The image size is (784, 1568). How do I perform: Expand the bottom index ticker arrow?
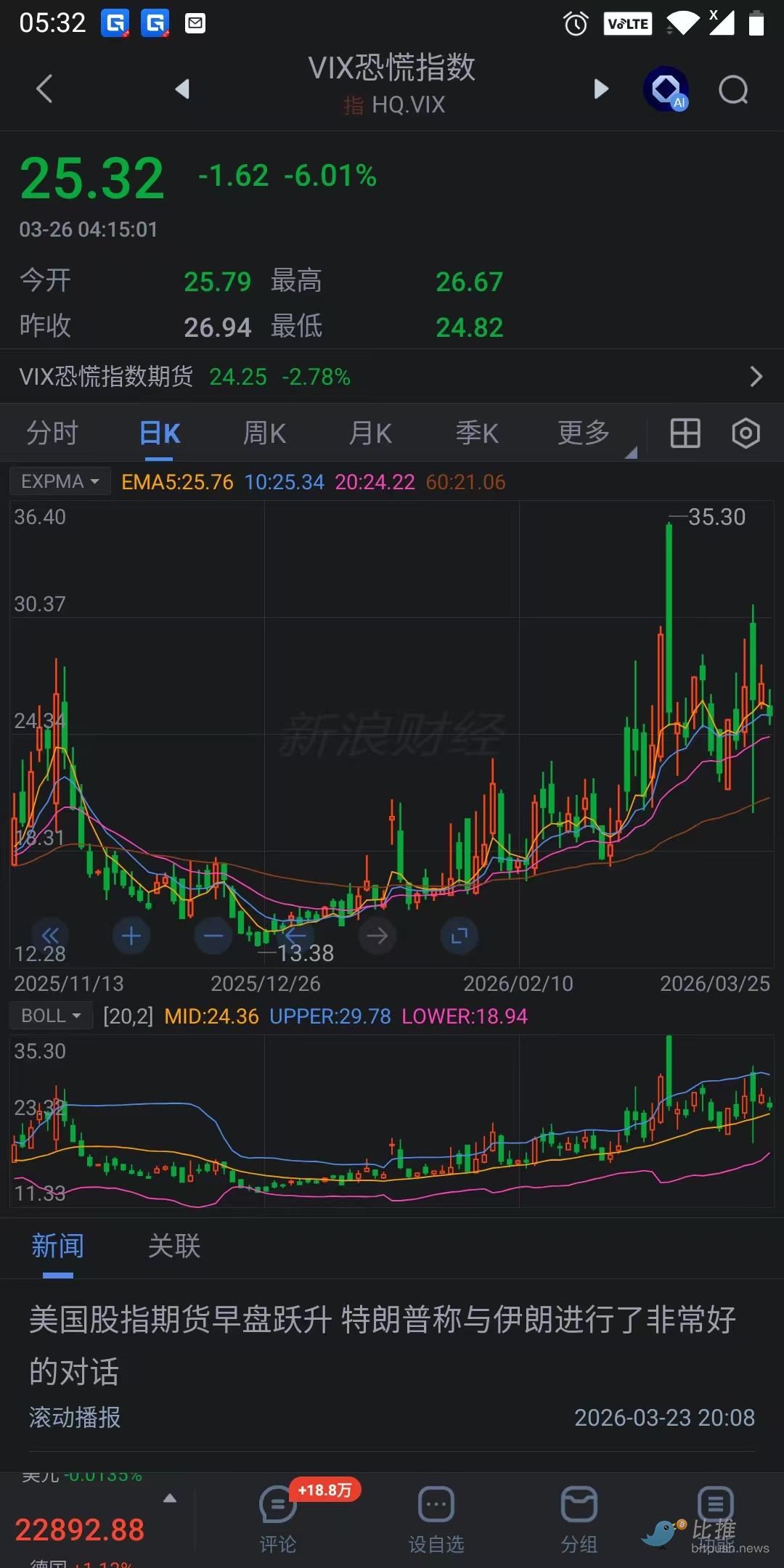pos(170,1498)
